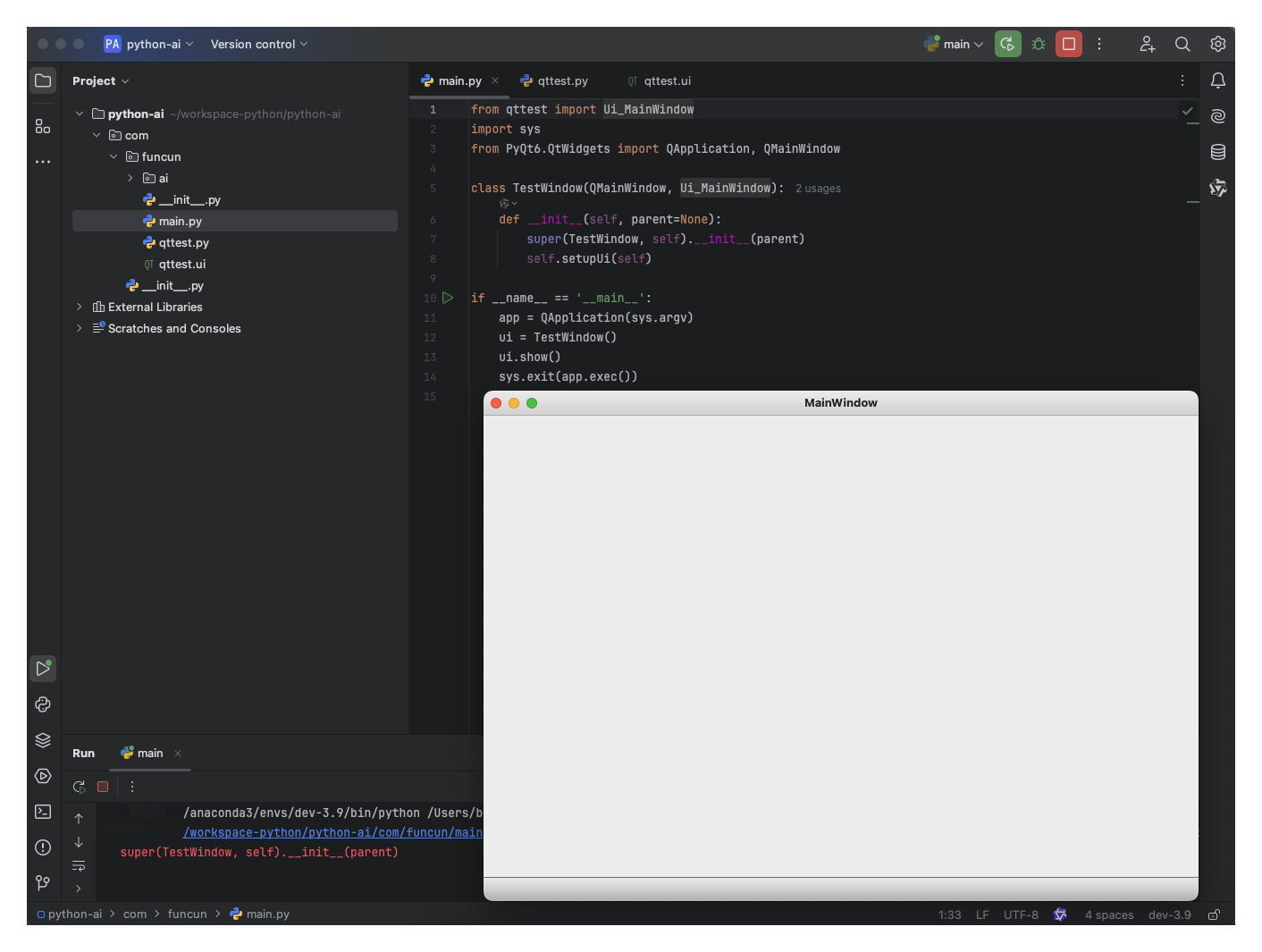Toggle soft-wrap in Run console

(x=79, y=865)
